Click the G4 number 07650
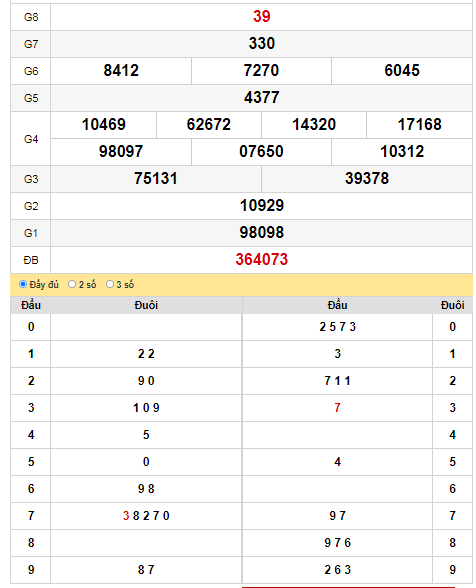Viewport: 476px width, 588px height. click(x=261, y=152)
